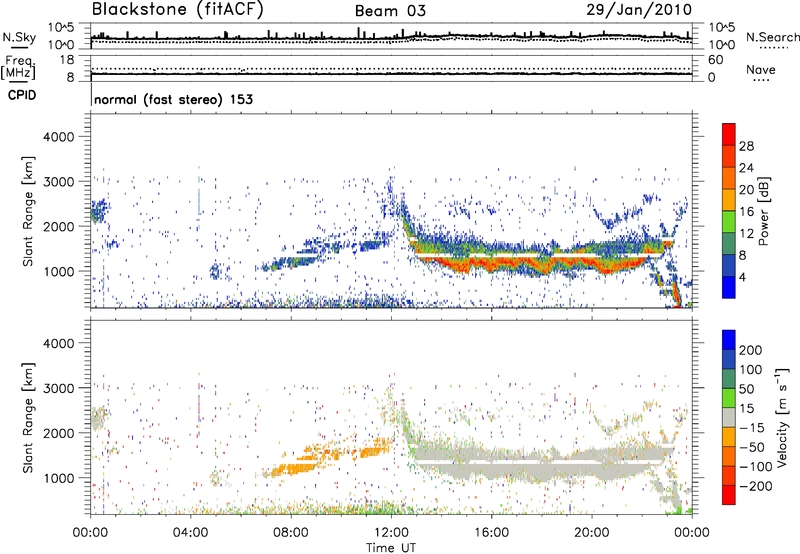Click the '60' Nave axis tick
Image resolution: width=800 pixels, height=554 pixels.
tap(715, 60)
